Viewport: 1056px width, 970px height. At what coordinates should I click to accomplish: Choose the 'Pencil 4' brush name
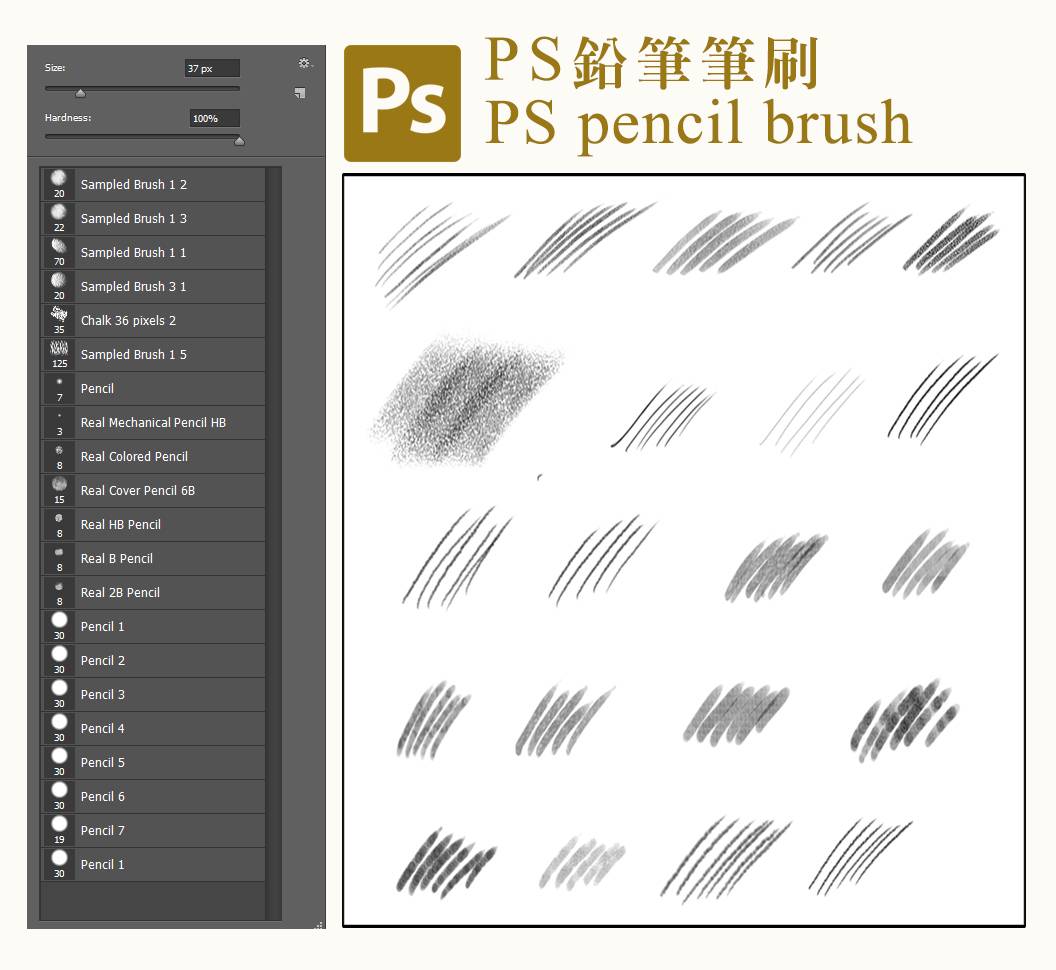(102, 729)
